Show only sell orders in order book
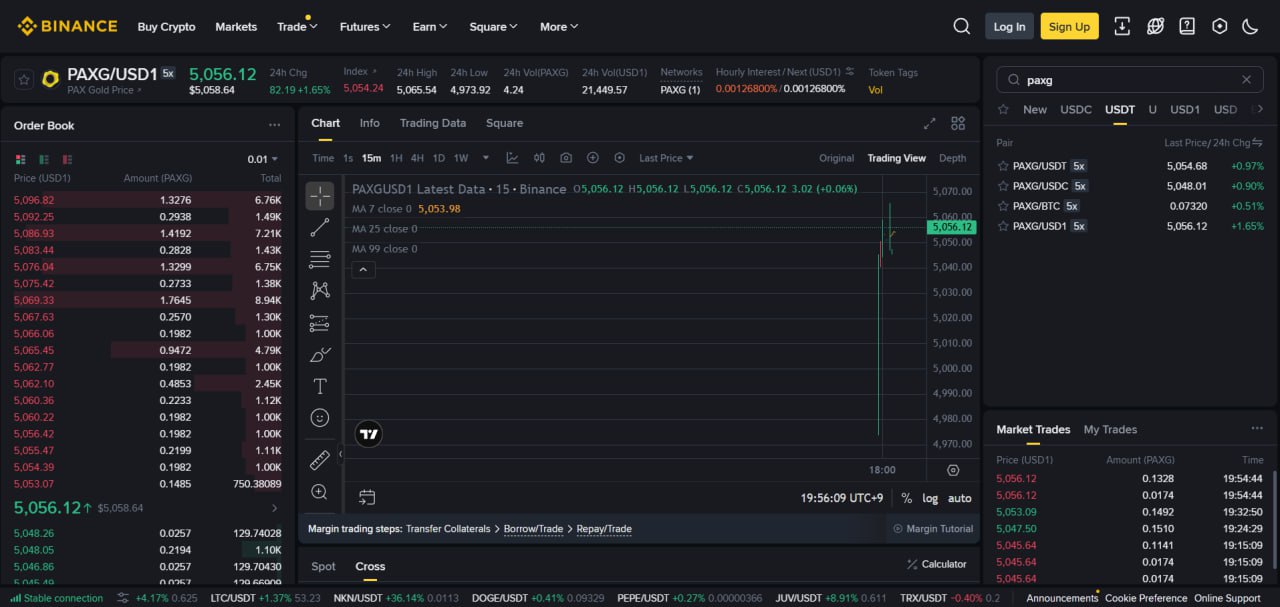This screenshot has height=607, width=1280. (x=67, y=159)
